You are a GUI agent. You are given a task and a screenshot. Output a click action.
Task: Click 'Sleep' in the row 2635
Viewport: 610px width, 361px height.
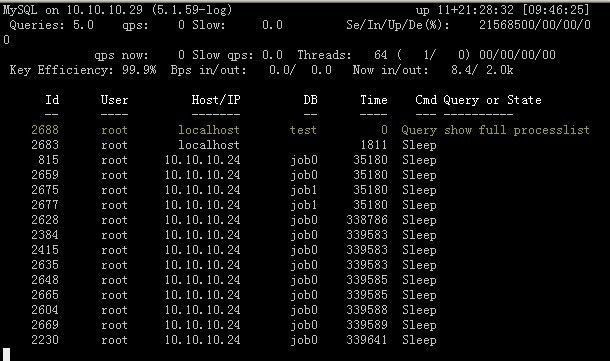419,265
